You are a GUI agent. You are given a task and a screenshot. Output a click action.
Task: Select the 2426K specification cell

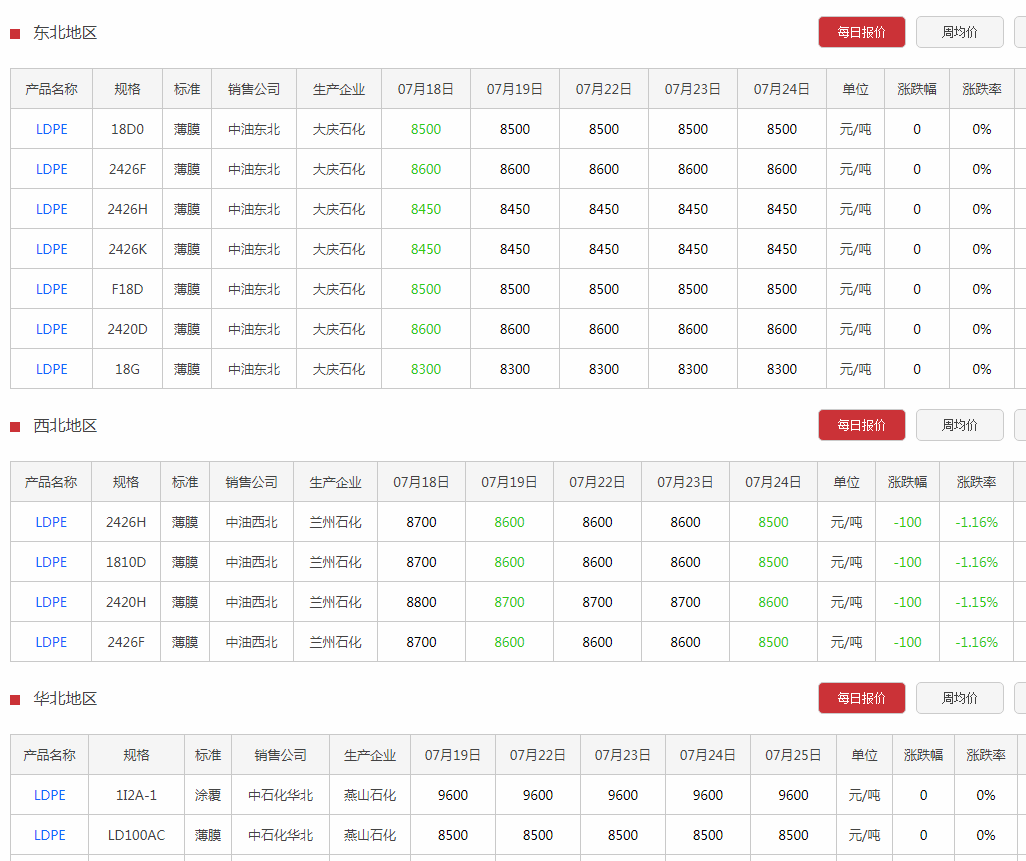pyautogui.click(x=128, y=249)
